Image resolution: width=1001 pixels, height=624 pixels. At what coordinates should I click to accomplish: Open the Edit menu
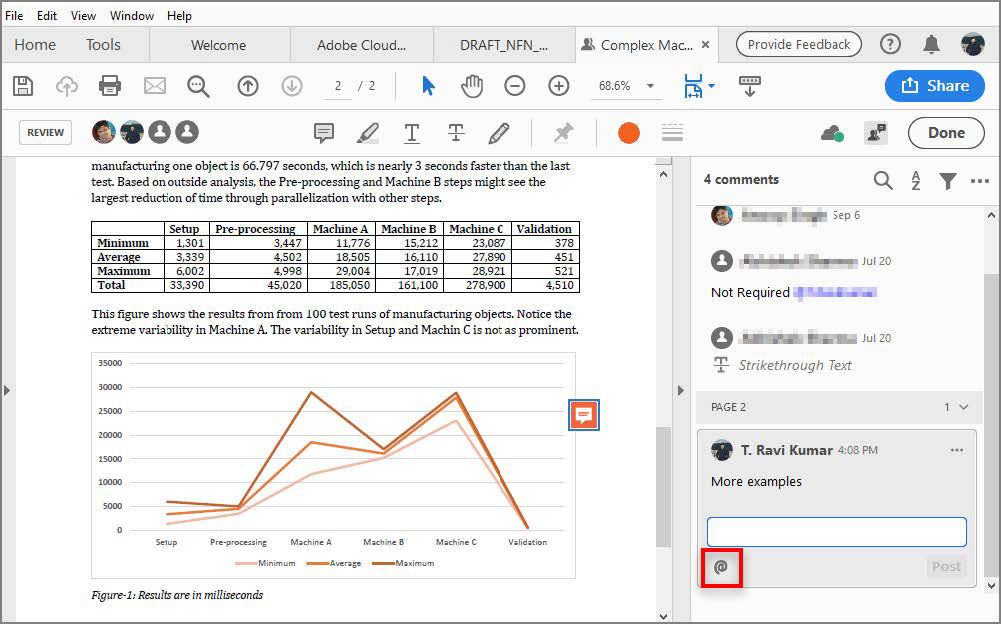click(x=47, y=15)
